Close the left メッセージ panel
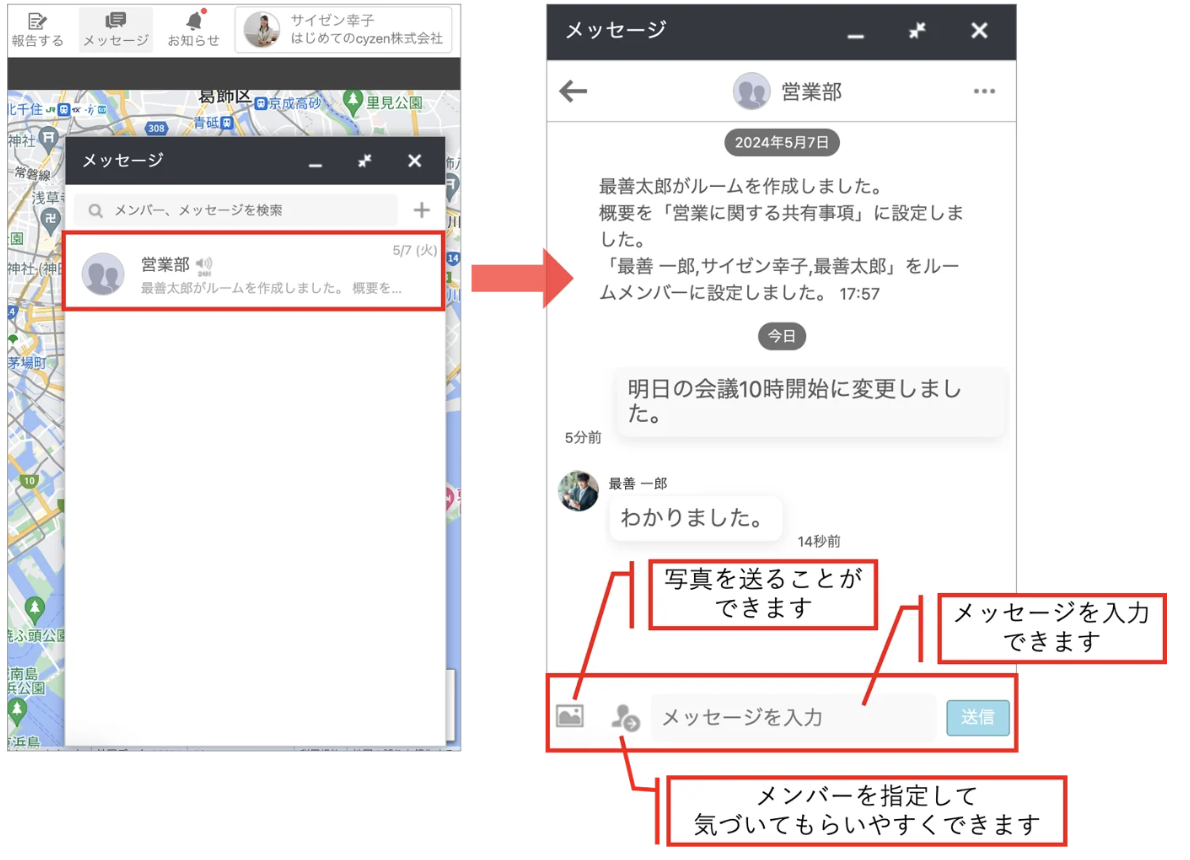Viewport: 1190px width, 860px height. pyautogui.click(x=414, y=161)
